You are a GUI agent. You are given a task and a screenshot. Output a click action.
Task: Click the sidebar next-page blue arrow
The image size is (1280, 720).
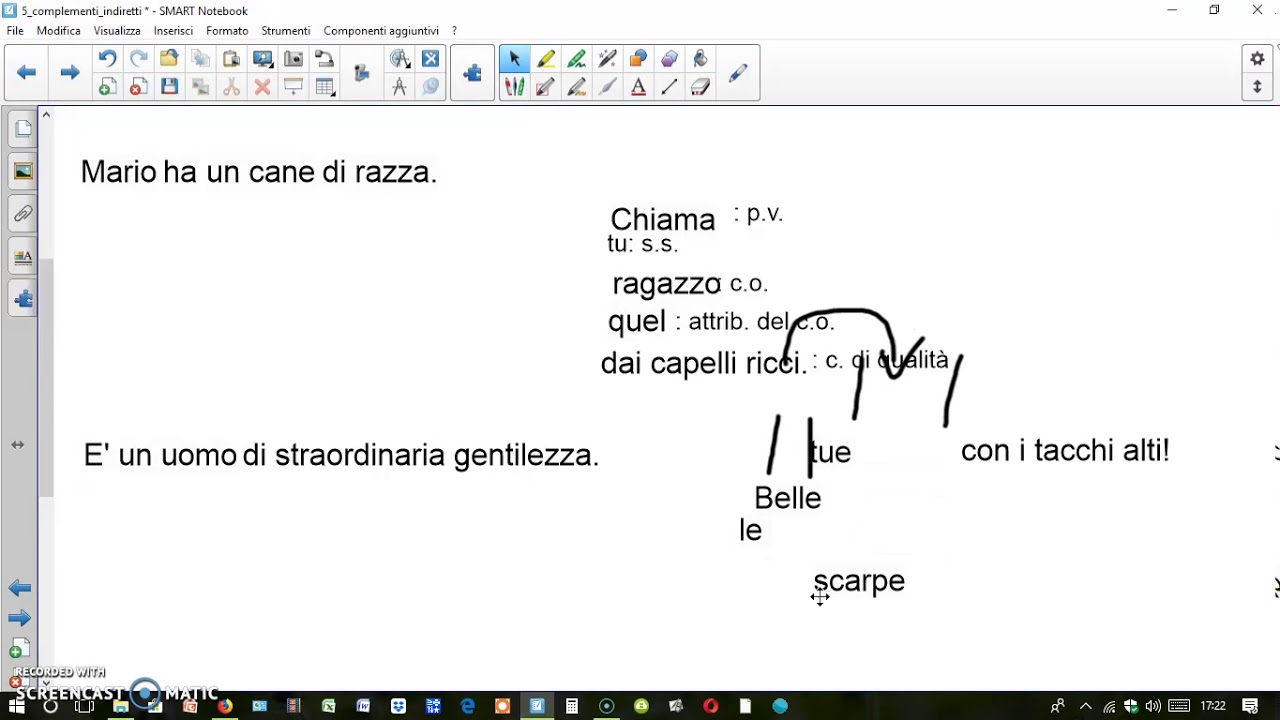click(19, 618)
